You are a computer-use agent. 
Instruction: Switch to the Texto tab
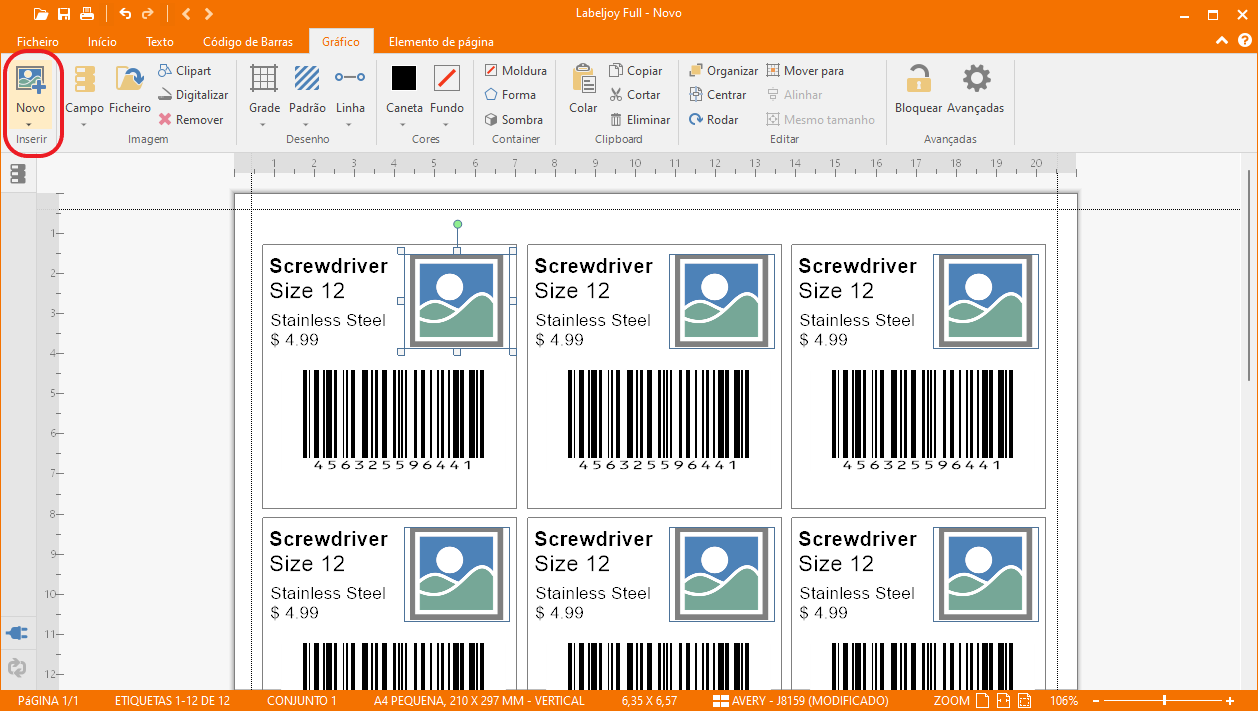coord(160,42)
